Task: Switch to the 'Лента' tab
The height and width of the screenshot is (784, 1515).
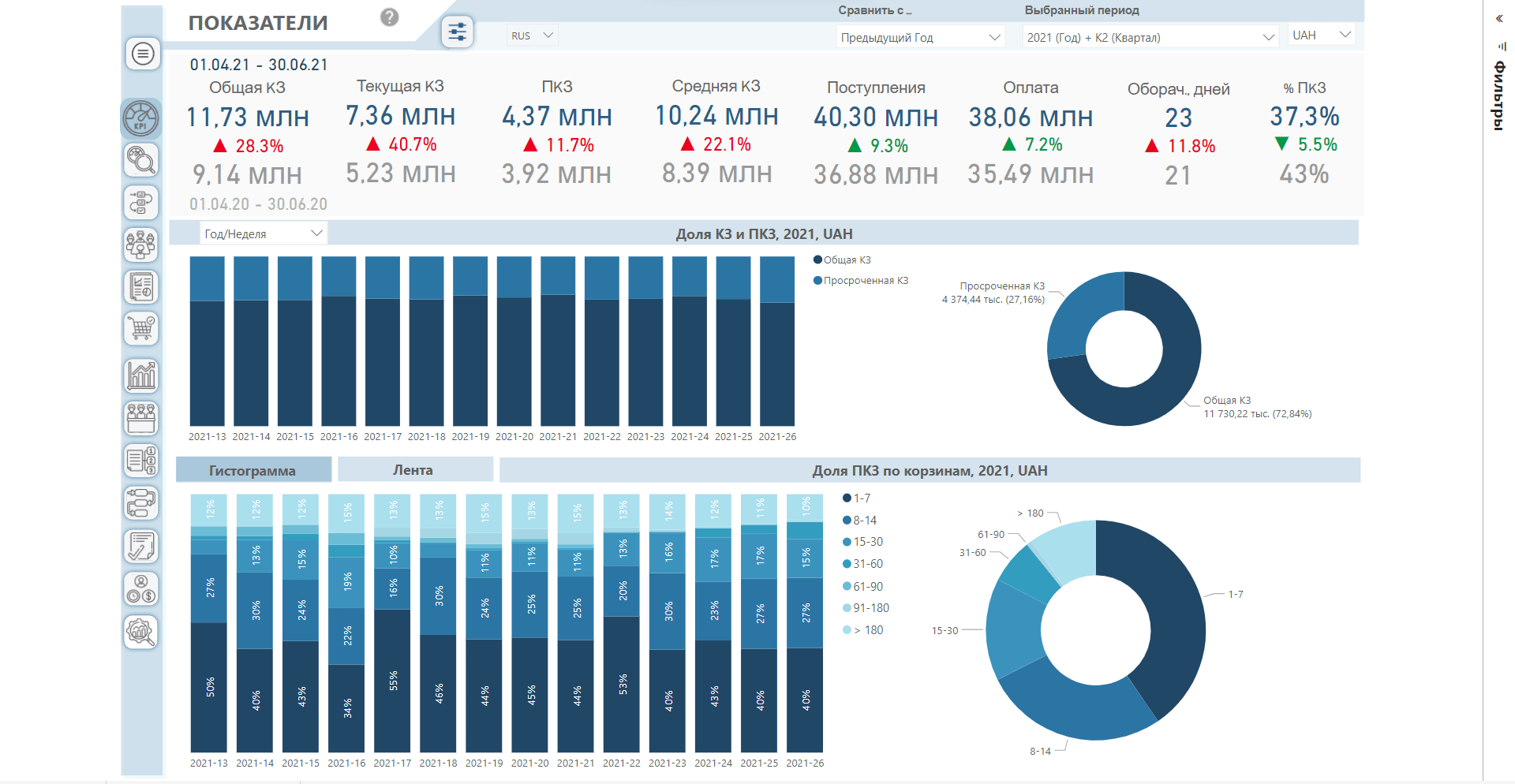Action: pos(413,470)
